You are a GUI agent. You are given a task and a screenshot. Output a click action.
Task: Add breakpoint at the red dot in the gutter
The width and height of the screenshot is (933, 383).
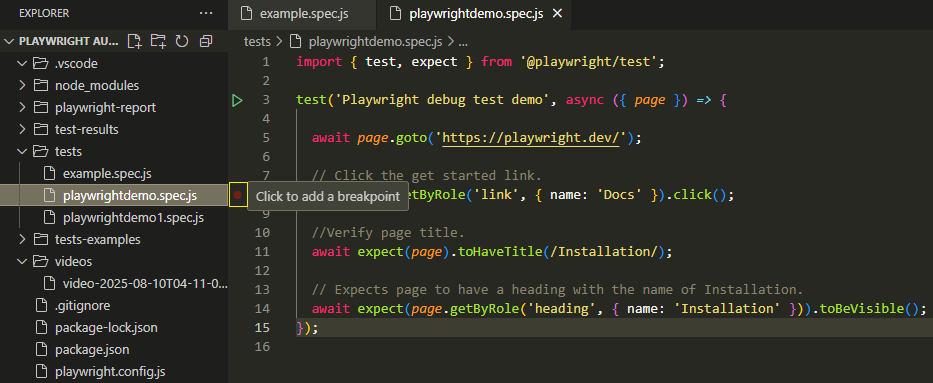pyautogui.click(x=238, y=194)
